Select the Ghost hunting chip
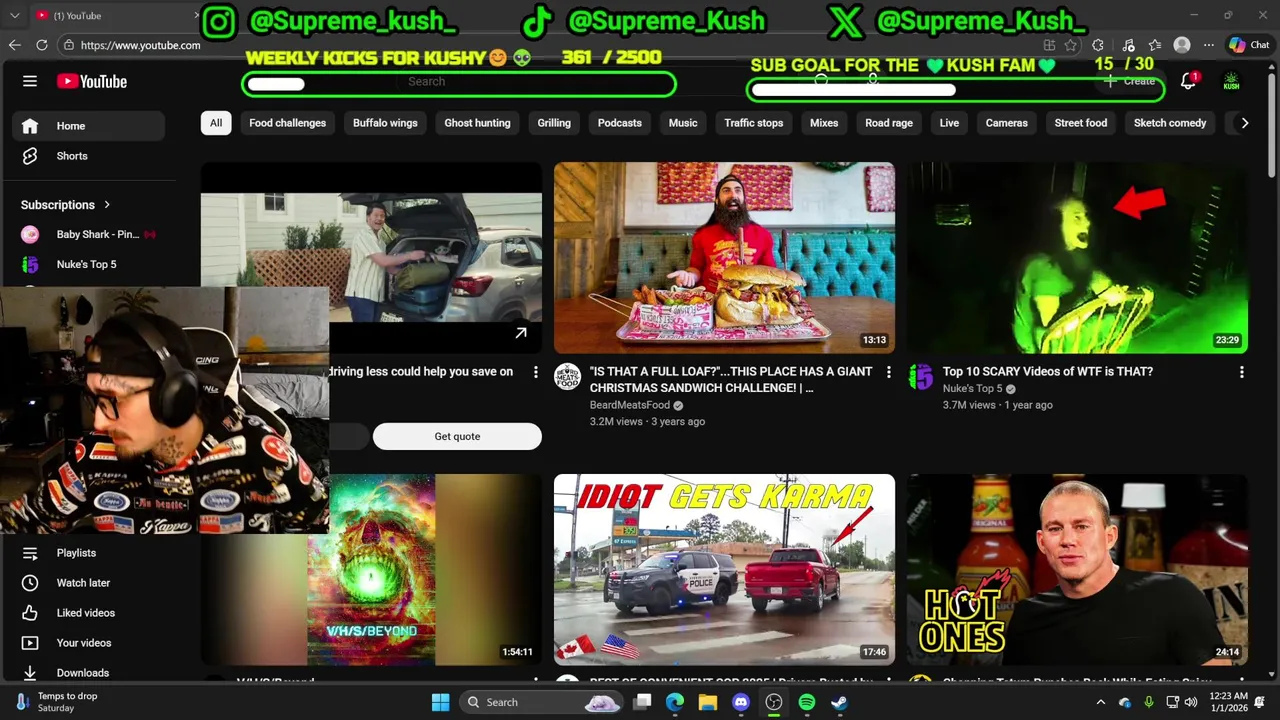Image resolution: width=1280 pixels, height=720 pixels. tap(477, 123)
